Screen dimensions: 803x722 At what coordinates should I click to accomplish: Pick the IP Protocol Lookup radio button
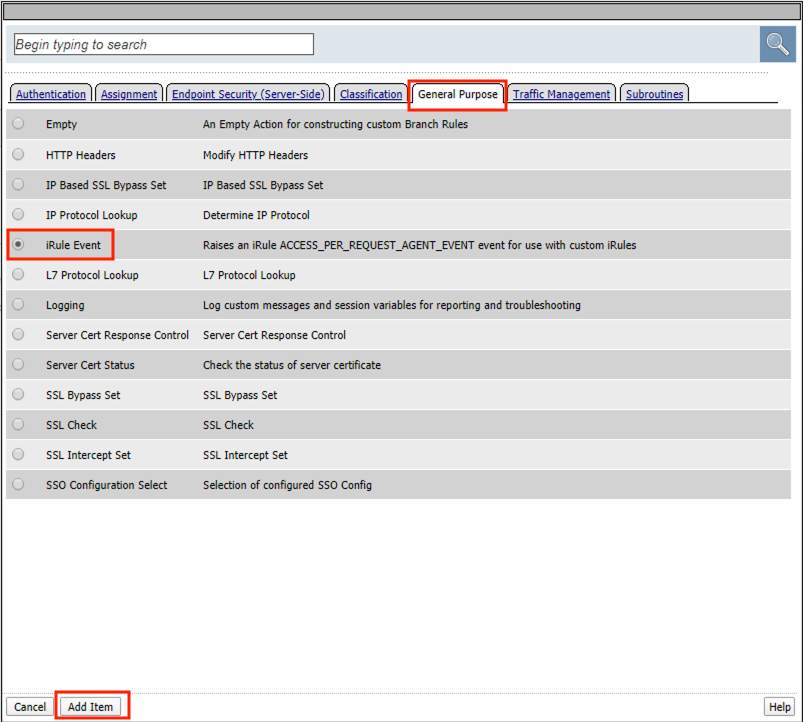[18, 214]
